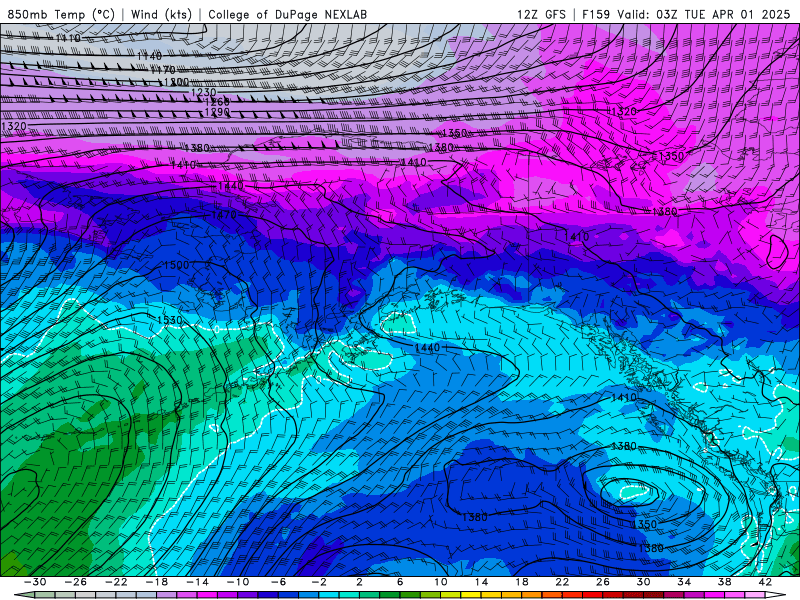This screenshot has width=800, height=600.
Task: Click the -22 value on the color scale
Action: (116, 582)
